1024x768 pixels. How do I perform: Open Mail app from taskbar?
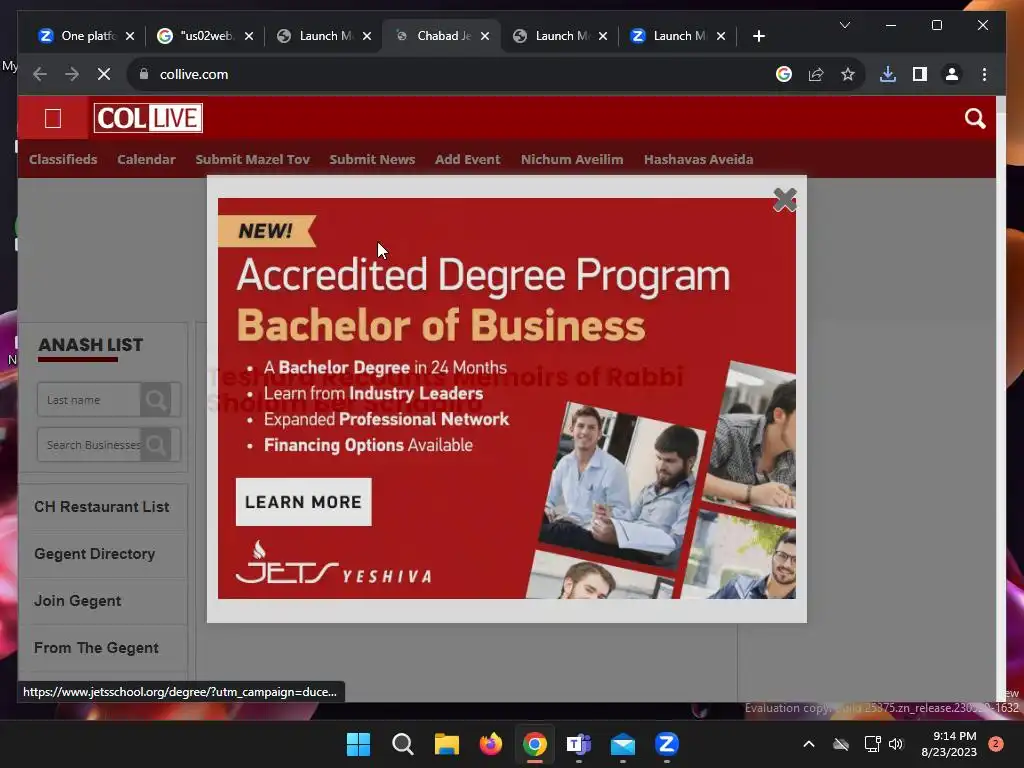[x=623, y=744]
